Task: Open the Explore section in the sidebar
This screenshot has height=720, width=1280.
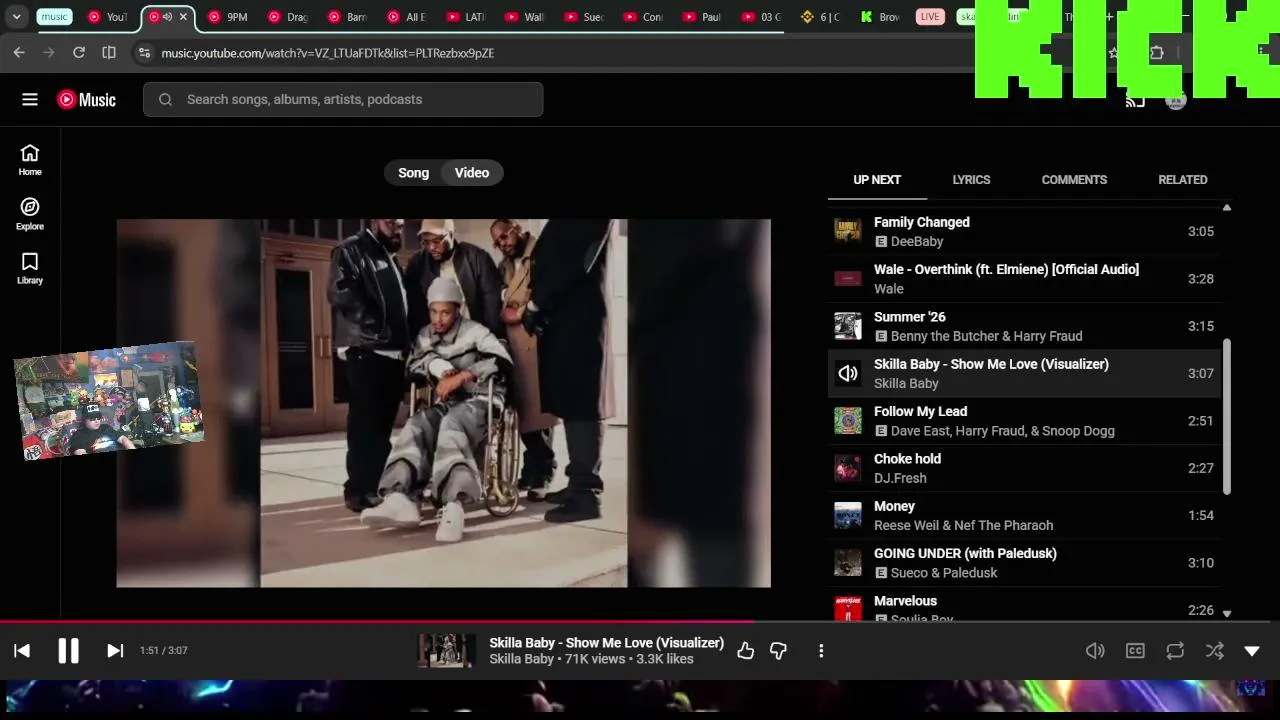Action: (30, 214)
